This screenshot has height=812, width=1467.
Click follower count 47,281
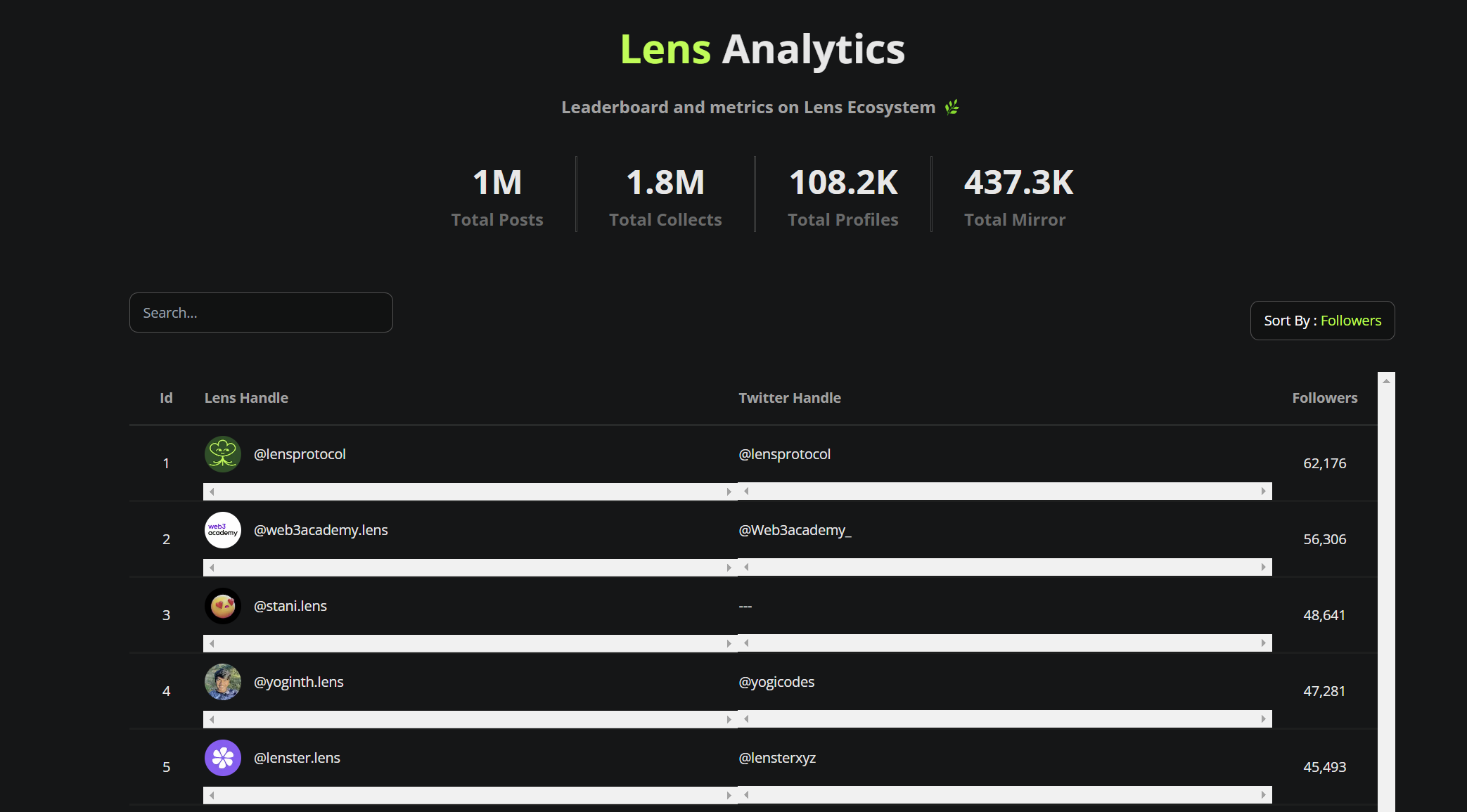pos(1325,691)
